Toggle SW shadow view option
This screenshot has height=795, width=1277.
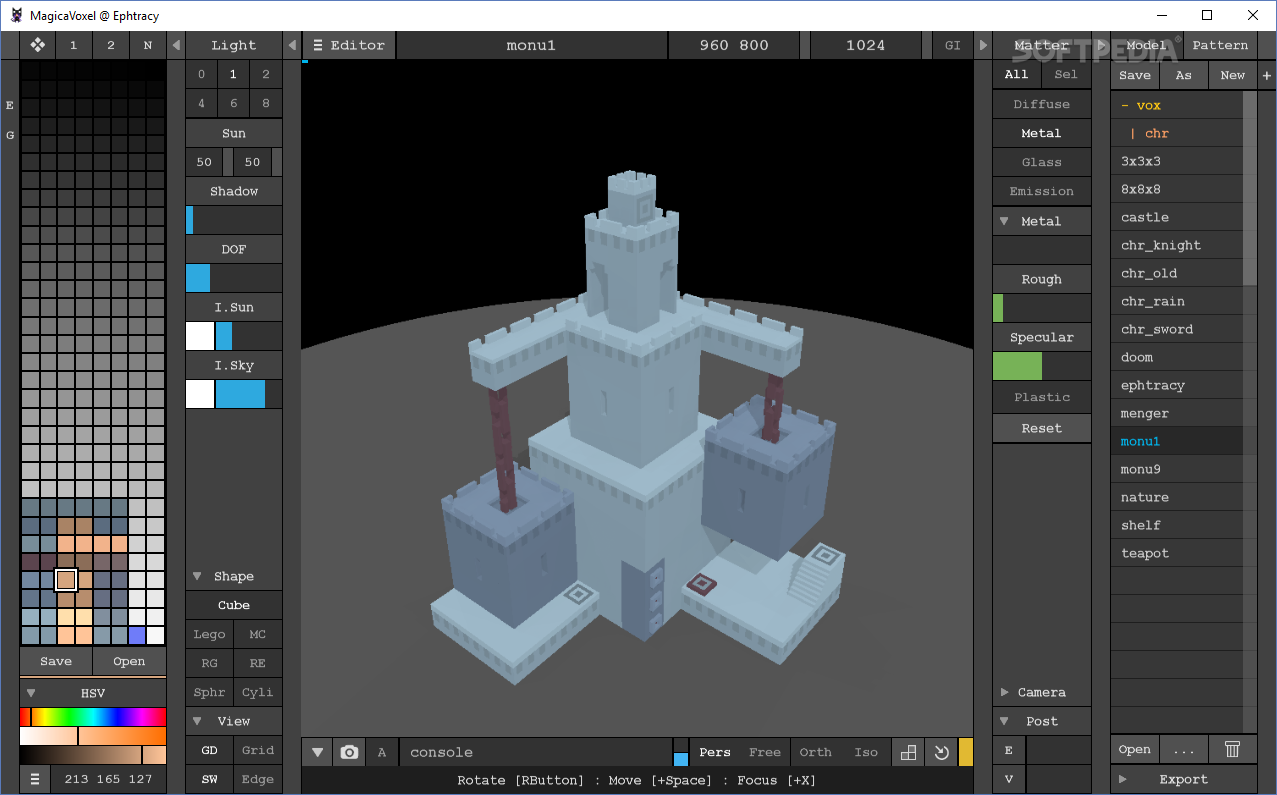click(209, 779)
